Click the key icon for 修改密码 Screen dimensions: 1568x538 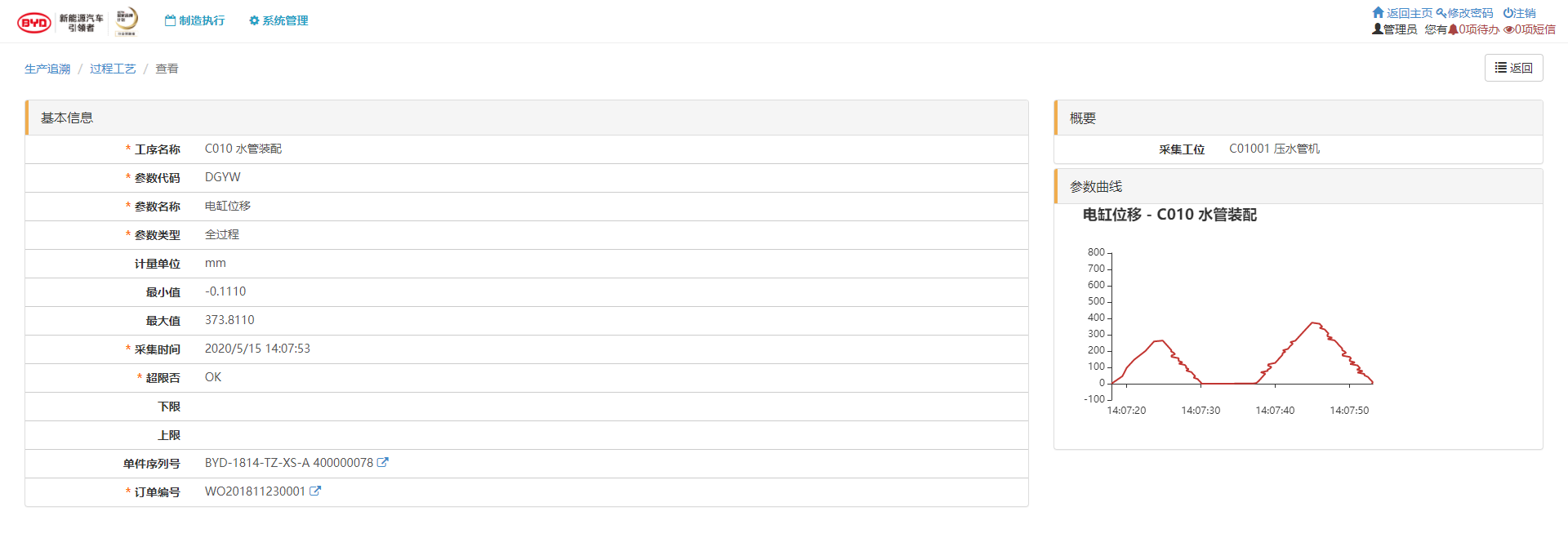(x=1441, y=13)
